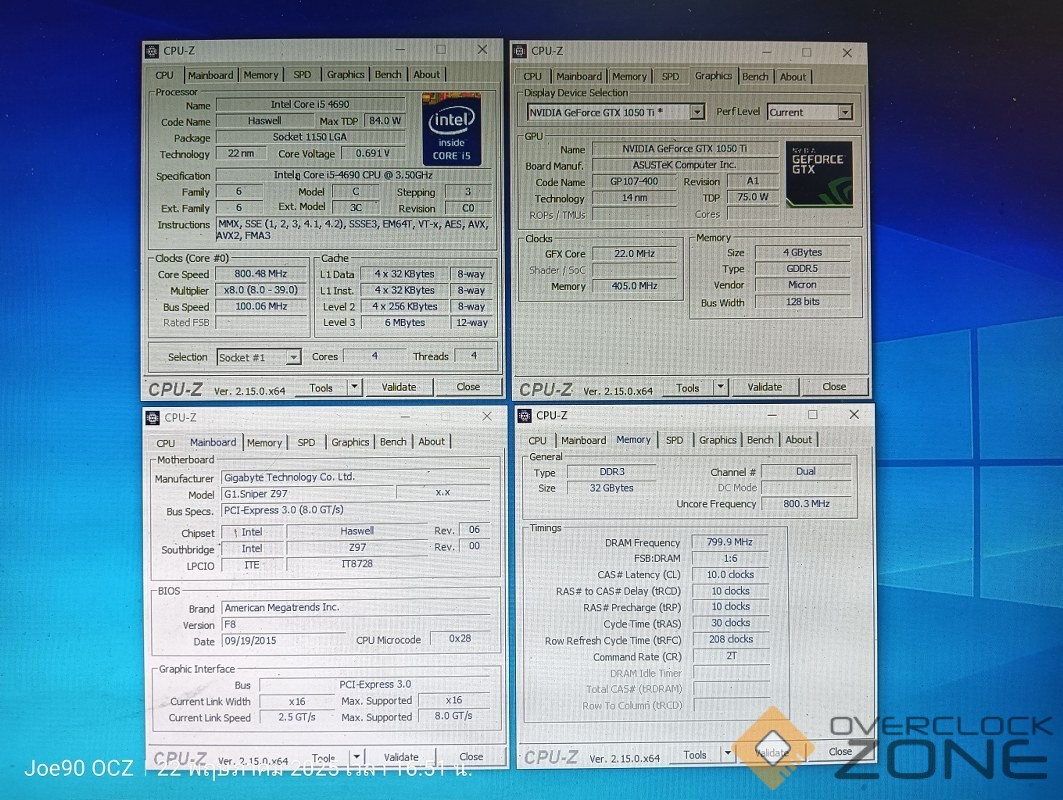
Task: Select SPD tab in Memory window
Action: point(675,440)
